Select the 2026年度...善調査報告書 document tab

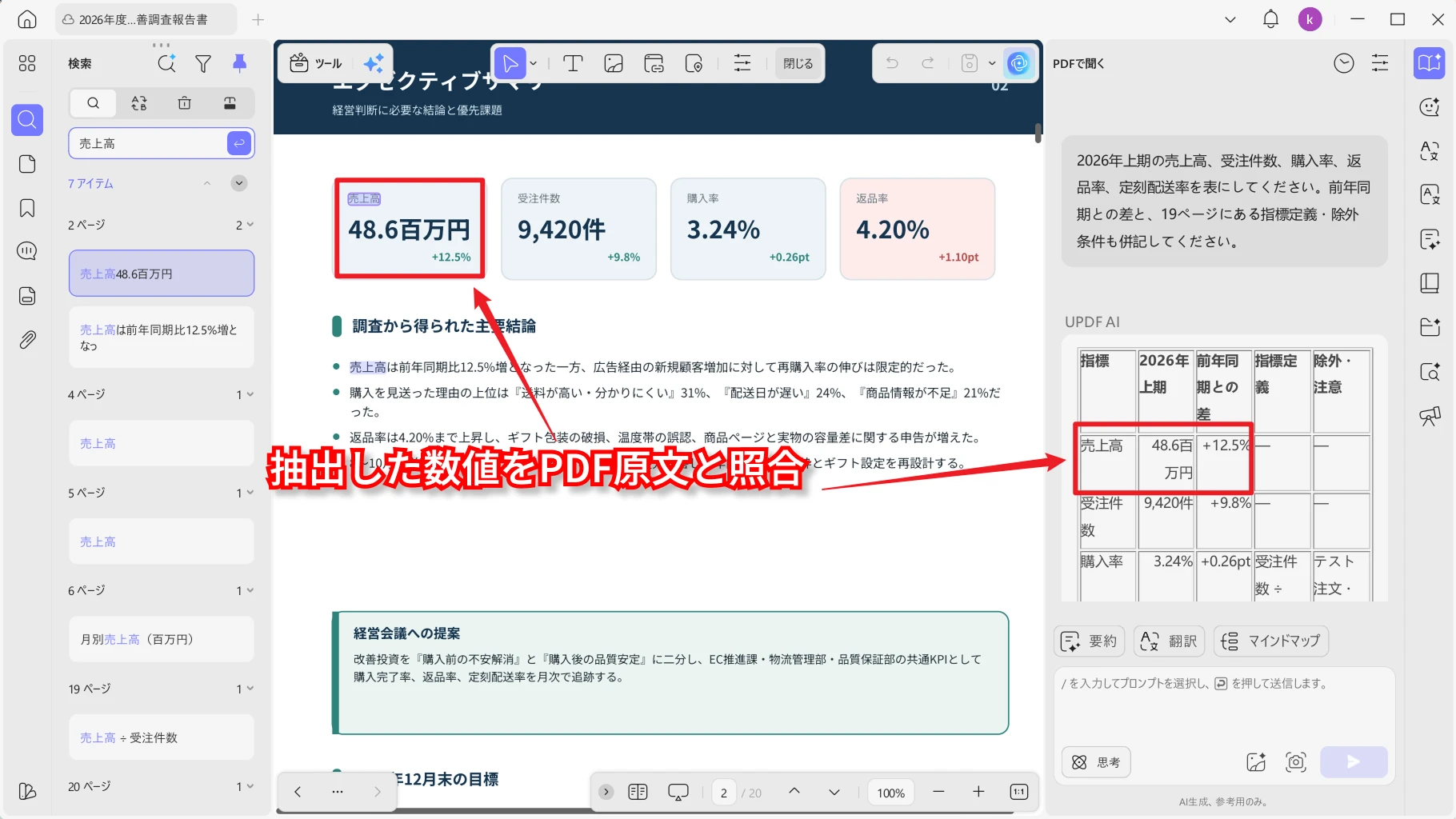click(x=146, y=19)
